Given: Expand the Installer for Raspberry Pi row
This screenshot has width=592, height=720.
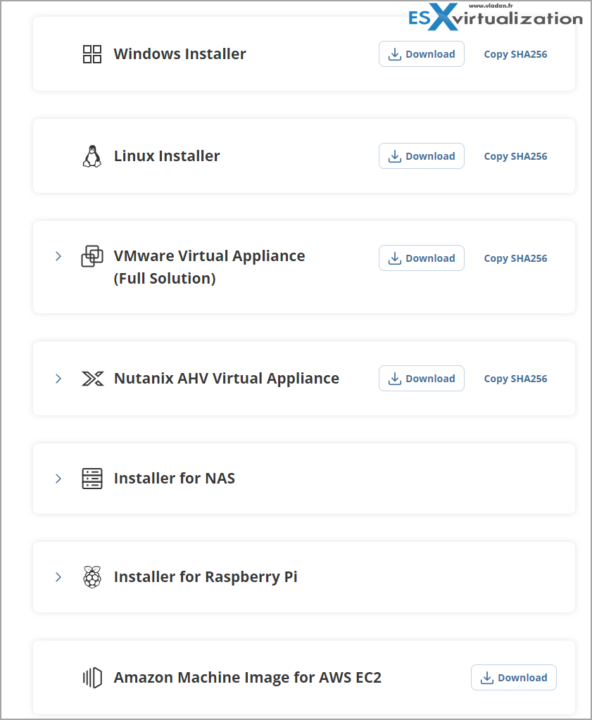Looking at the screenshot, I should [58, 577].
